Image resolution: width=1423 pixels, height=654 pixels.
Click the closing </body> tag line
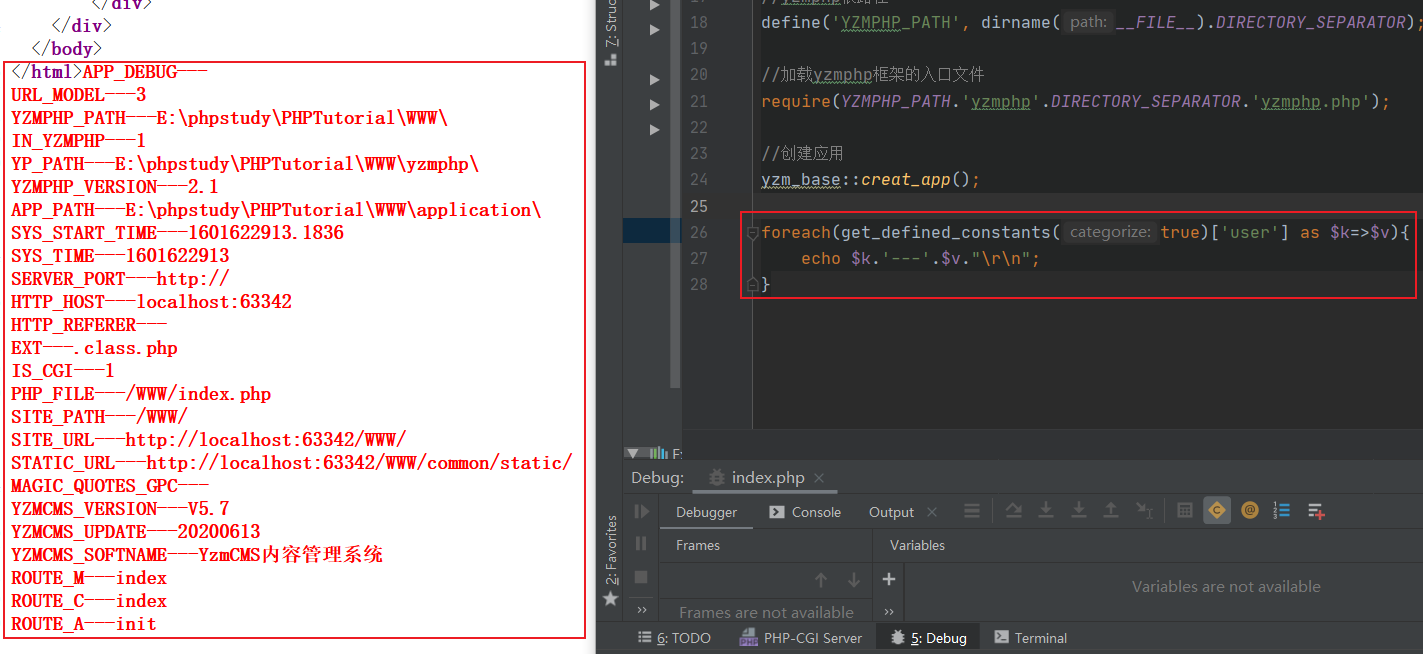pyautogui.click(x=67, y=49)
